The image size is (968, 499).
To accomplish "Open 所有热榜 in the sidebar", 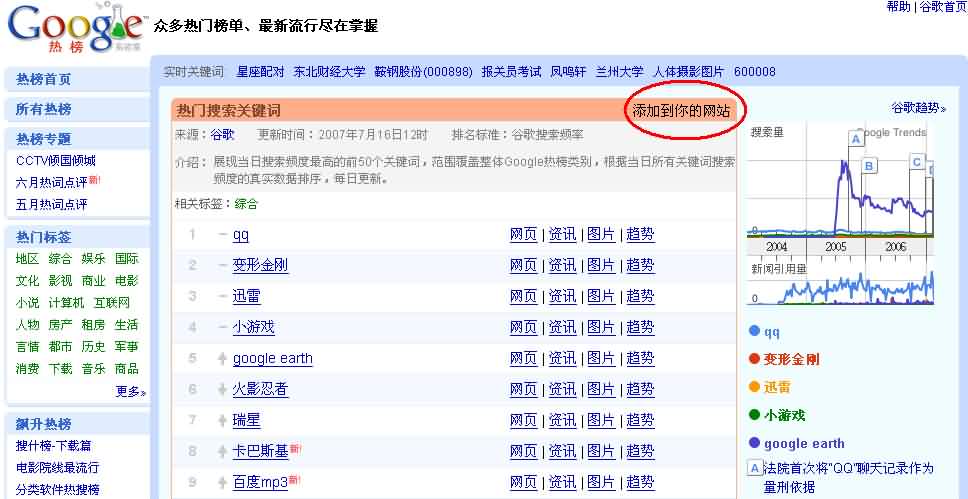I will [x=43, y=109].
